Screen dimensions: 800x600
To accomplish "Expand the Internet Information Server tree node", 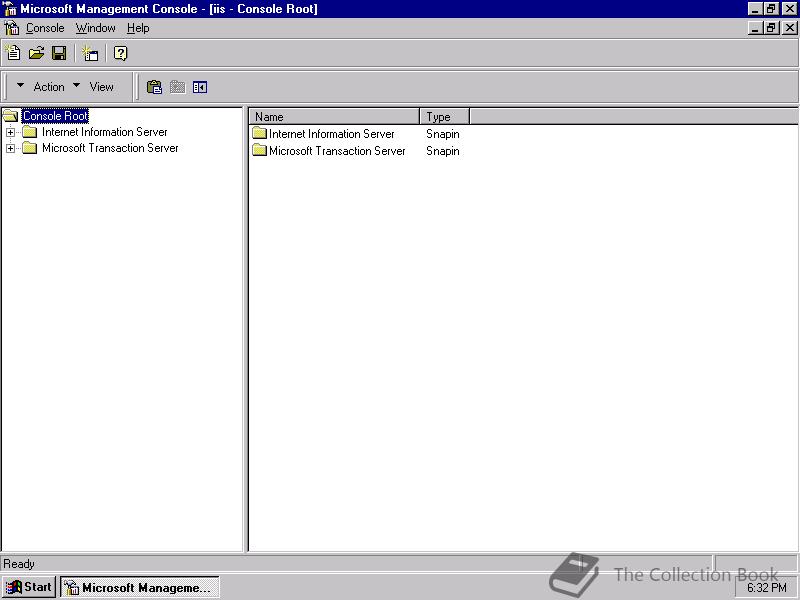I will coord(10,133).
